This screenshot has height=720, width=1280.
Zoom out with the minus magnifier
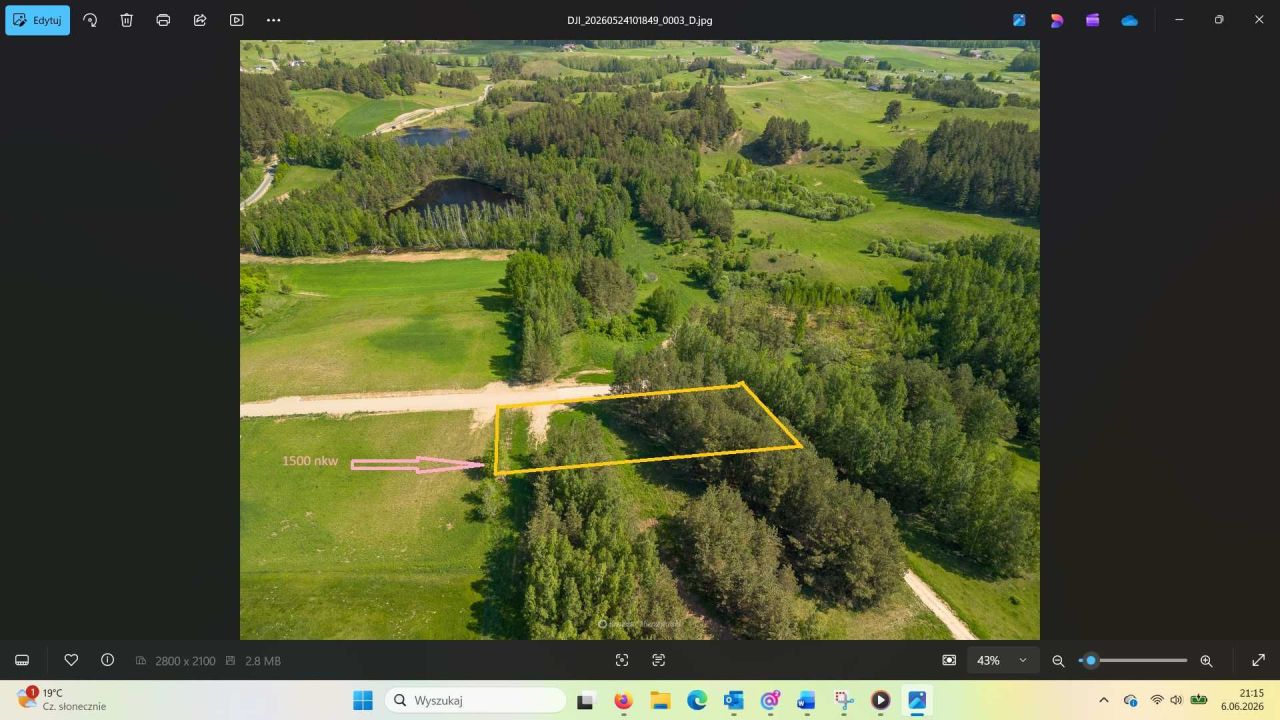click(x=1058, y=661)
